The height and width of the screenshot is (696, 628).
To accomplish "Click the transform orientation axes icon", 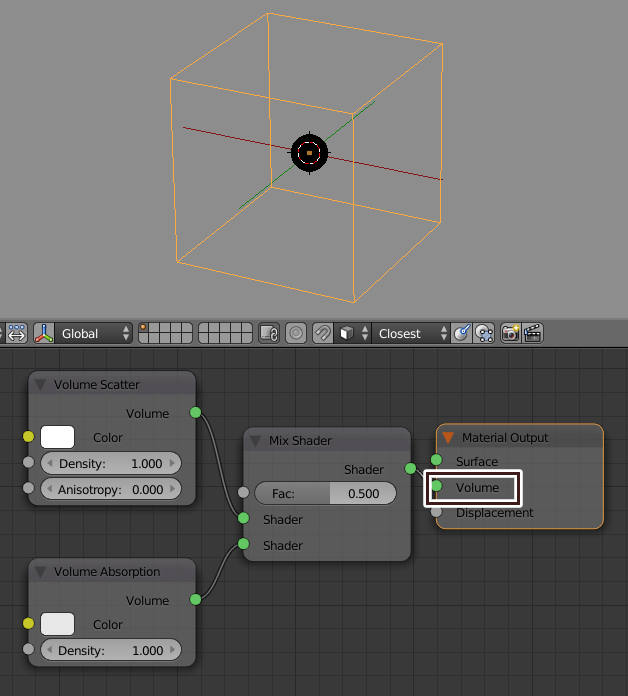I will point(44,333).
